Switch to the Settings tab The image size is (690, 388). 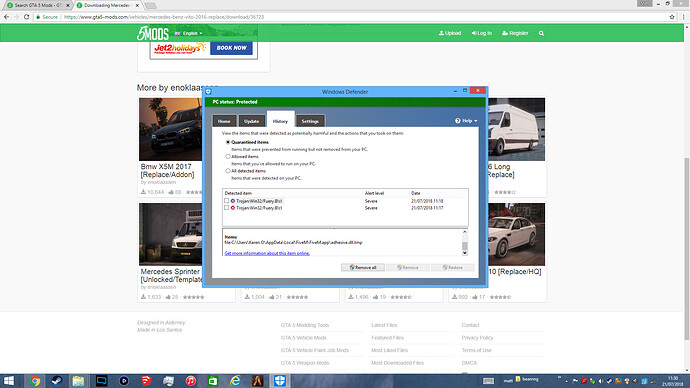click(310, 121)
